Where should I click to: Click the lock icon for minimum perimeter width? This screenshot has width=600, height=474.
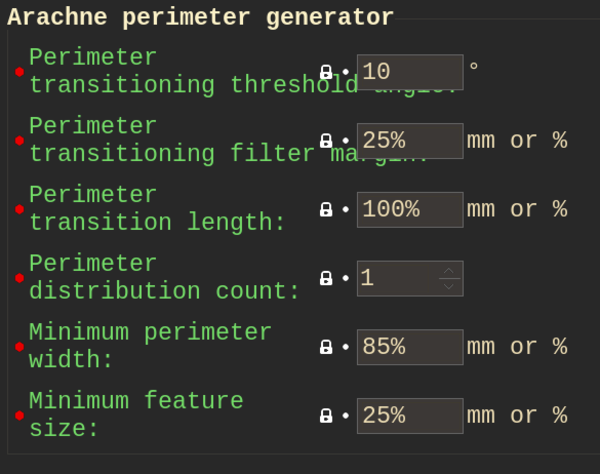tap(326, 347)
